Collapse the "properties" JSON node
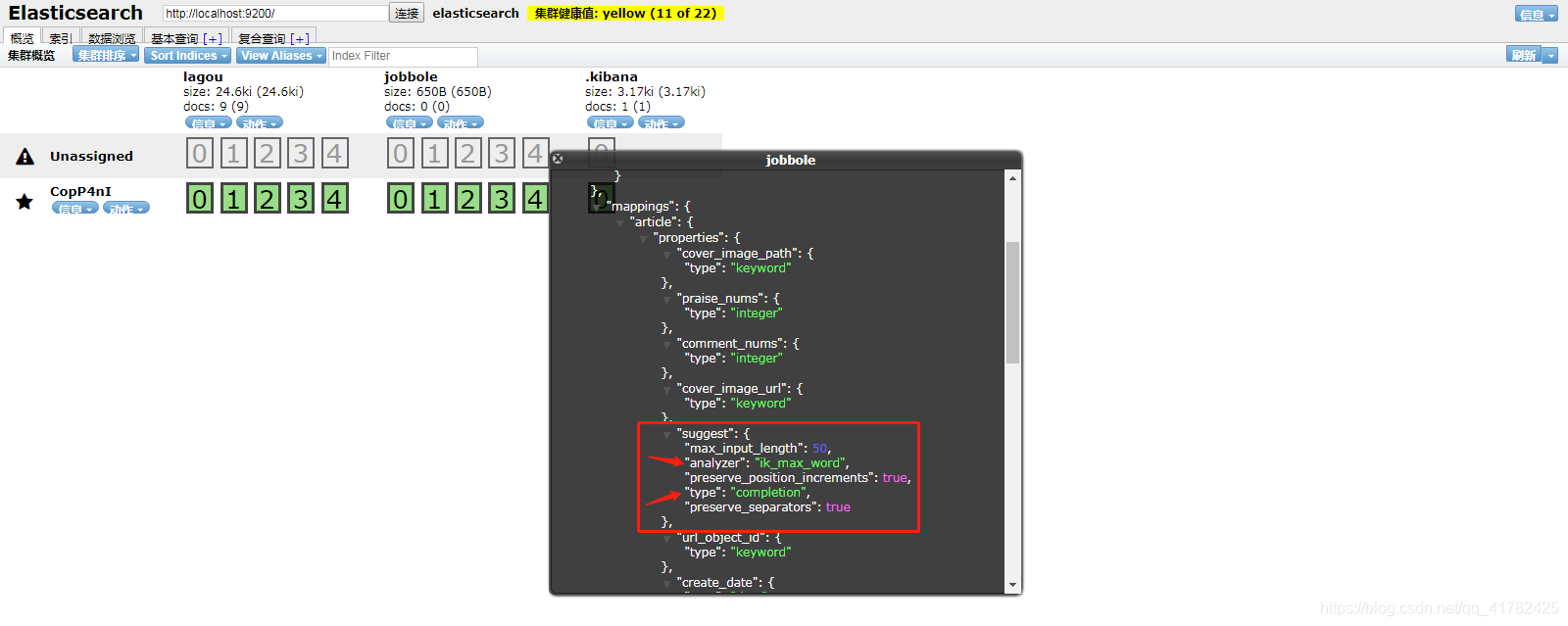Viewport: 1568px width, 626px height. (x=643, y=239)
